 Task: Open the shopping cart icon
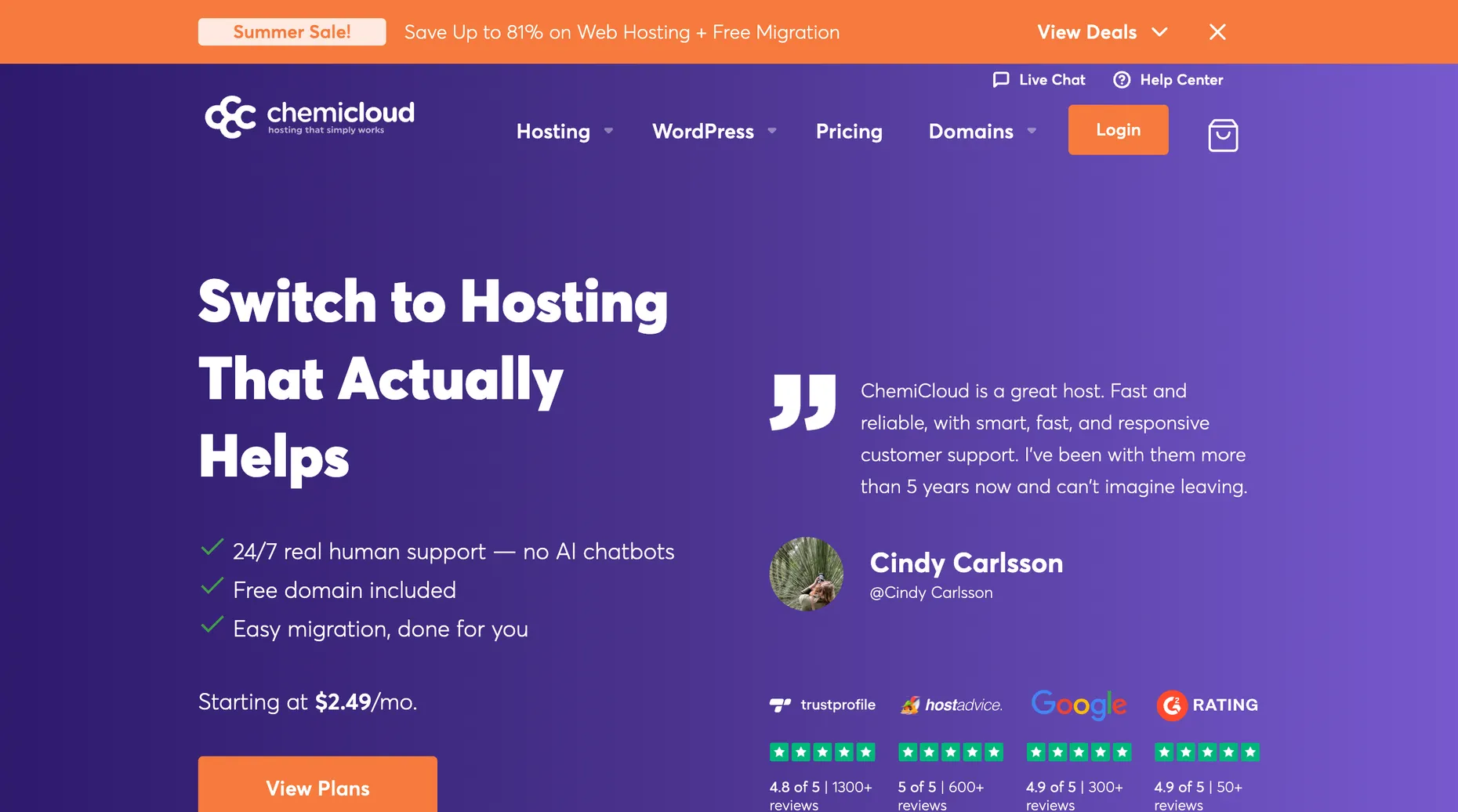[x=1223, y=135]
